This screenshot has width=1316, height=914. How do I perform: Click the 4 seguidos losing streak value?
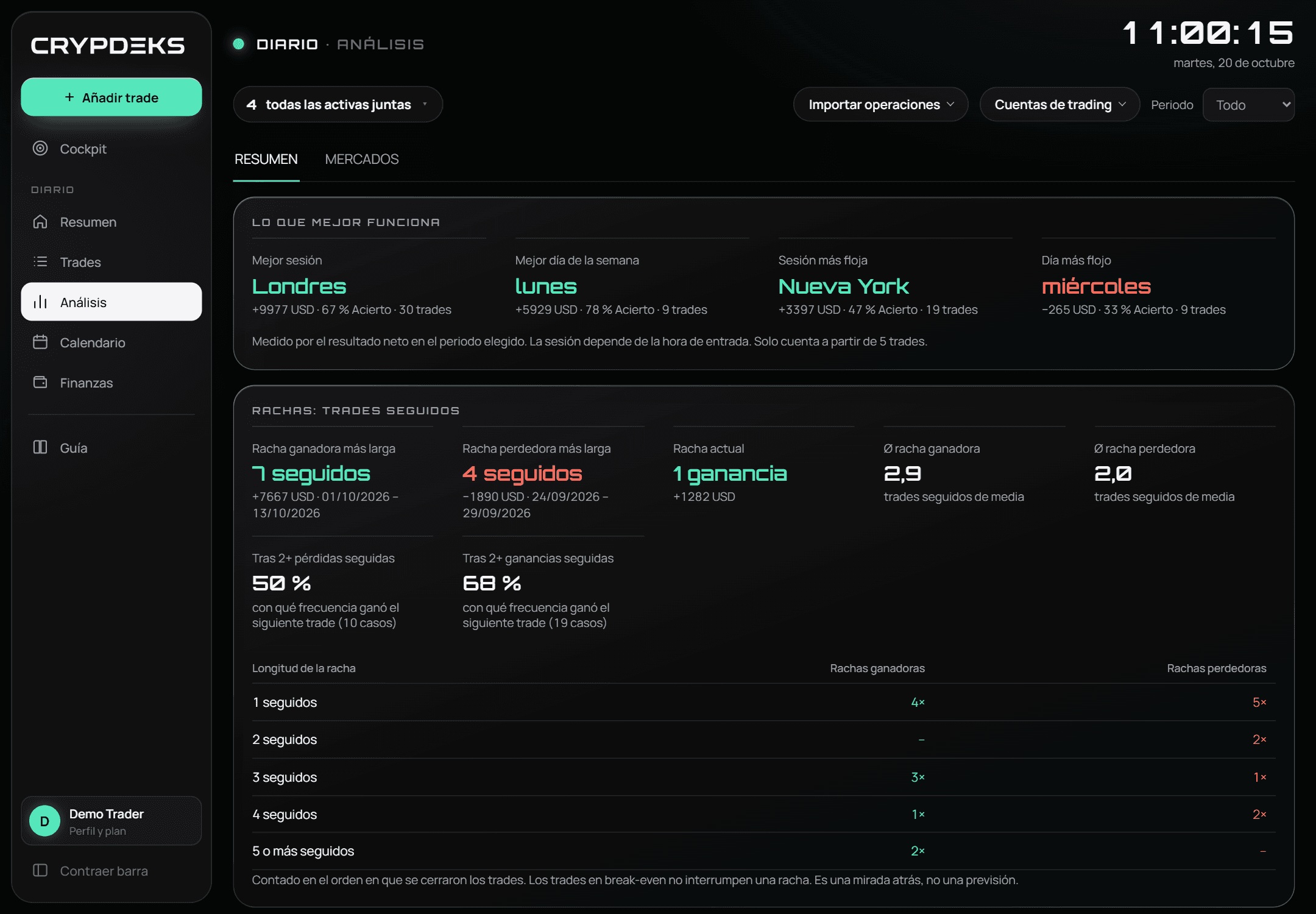(x=522, y=473)
